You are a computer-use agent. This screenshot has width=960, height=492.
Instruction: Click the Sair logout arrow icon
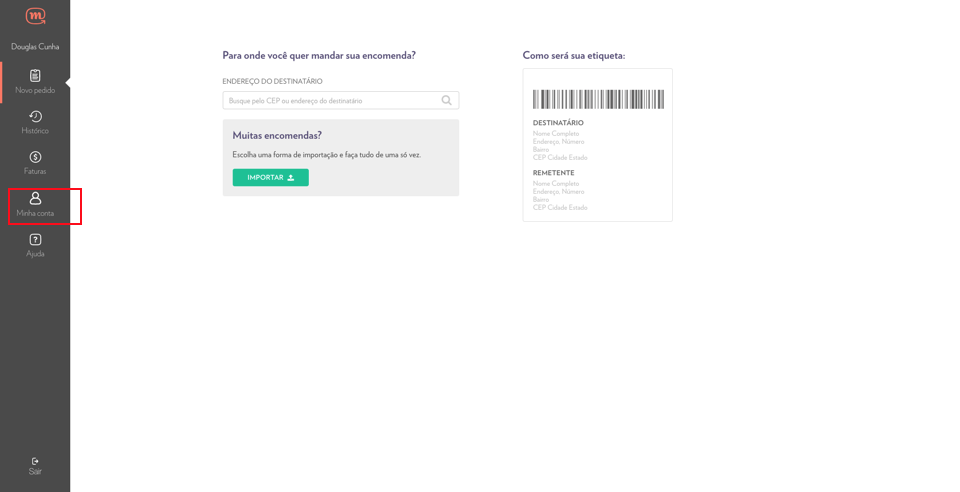tap(35, 461)
